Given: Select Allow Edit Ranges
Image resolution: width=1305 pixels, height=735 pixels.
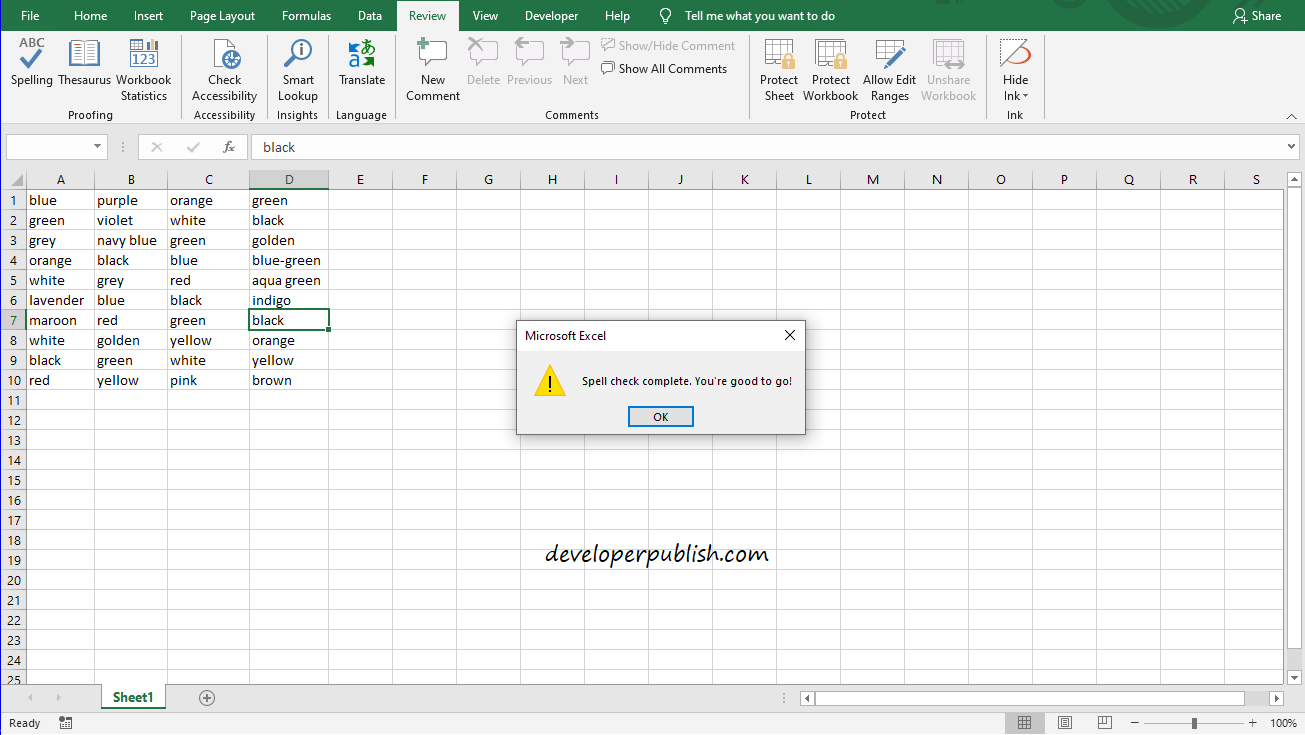Looking at the screenshot, I should pos(889,70).
